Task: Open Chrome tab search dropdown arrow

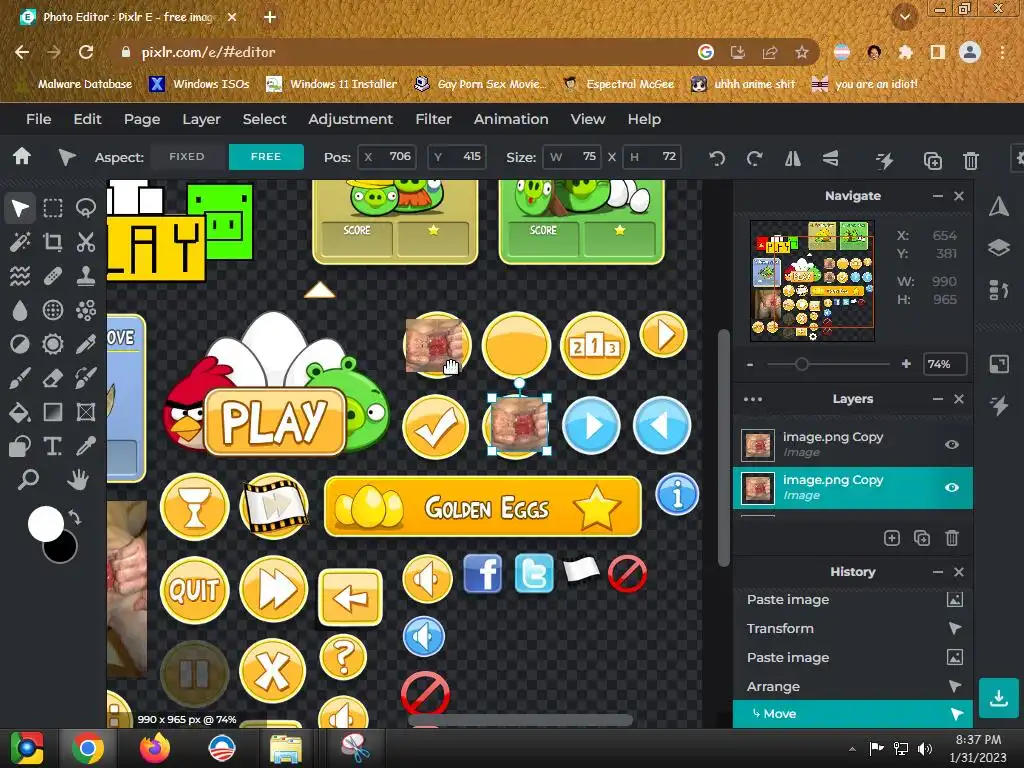Action: click(905, 17)
